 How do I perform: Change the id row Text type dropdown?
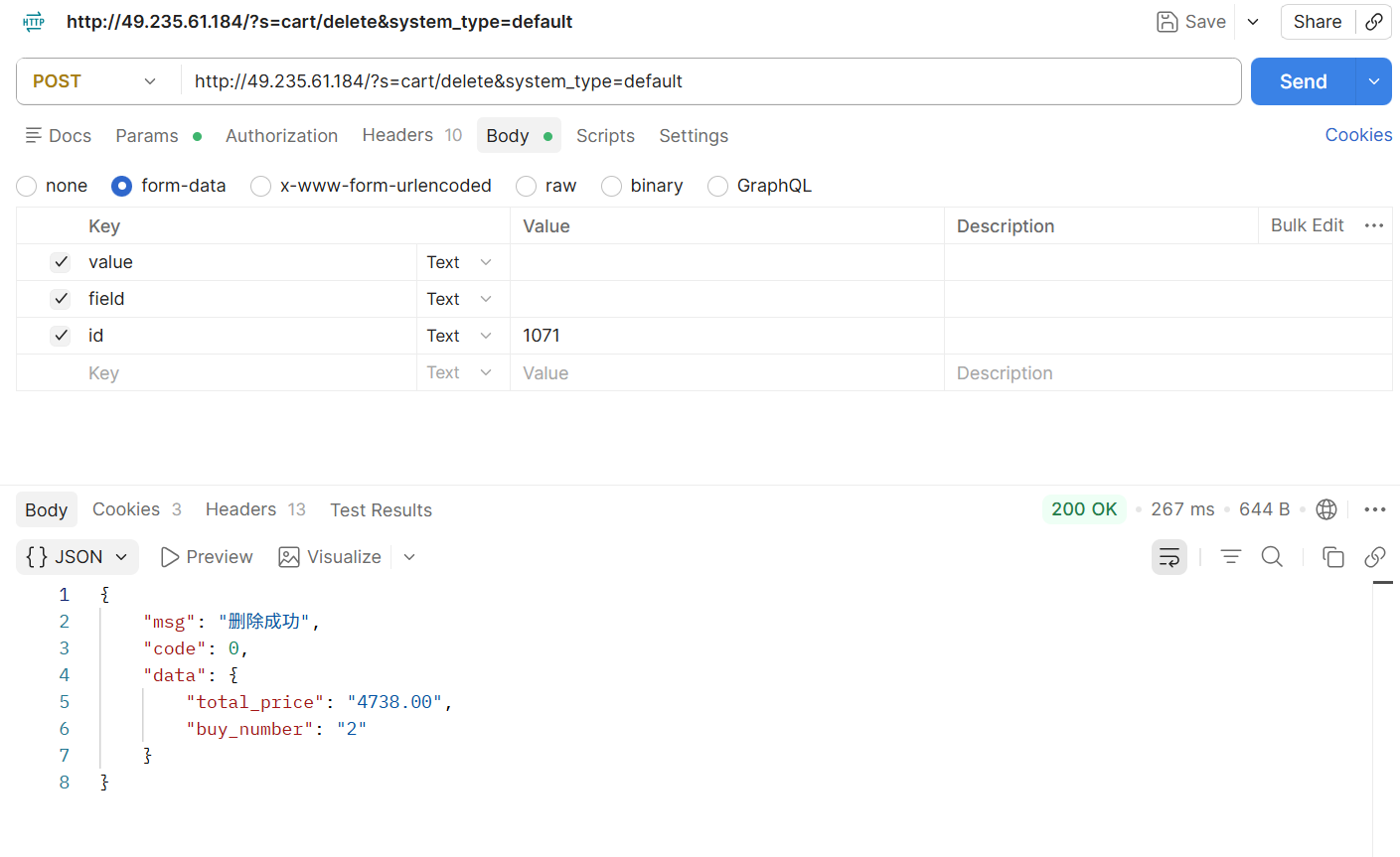point(460,336)
